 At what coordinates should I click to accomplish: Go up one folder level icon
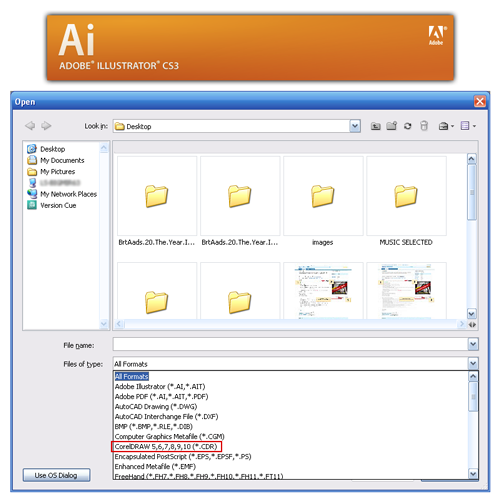pos(376,126)
